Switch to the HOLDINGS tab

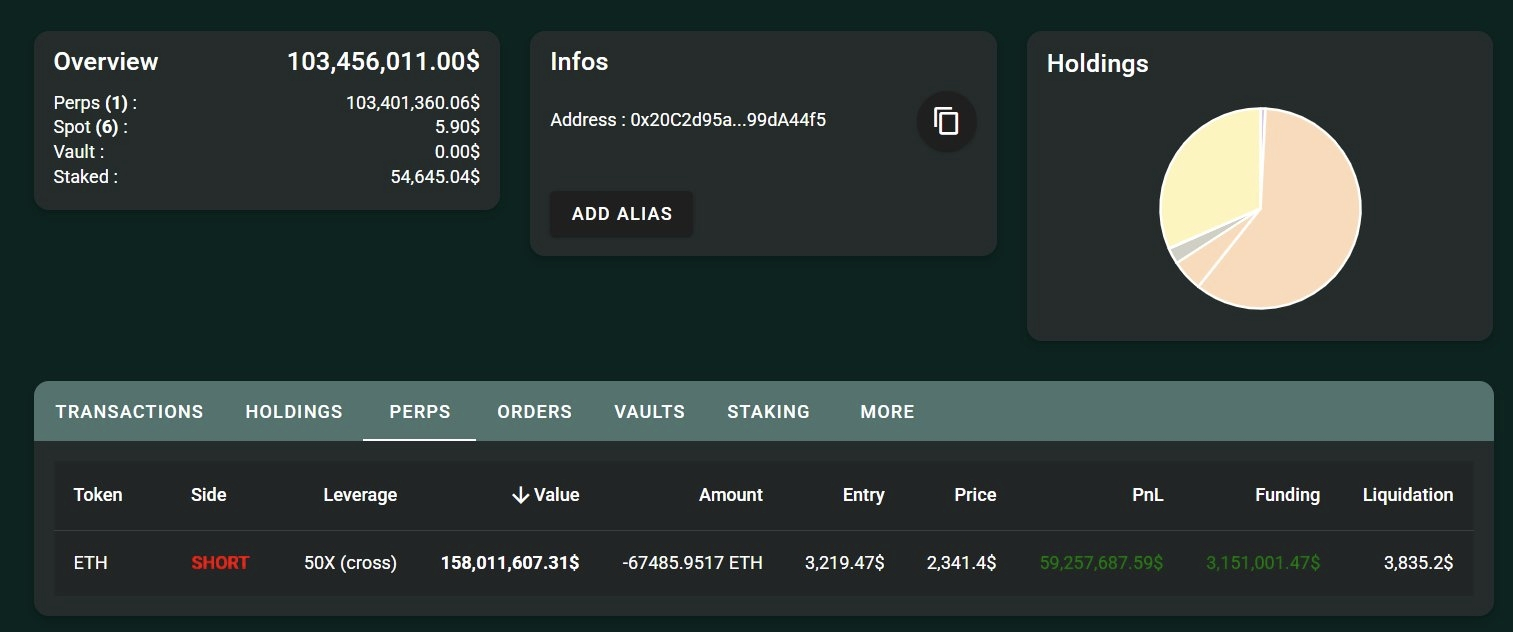pyautogui.click(x=294, y=412)
